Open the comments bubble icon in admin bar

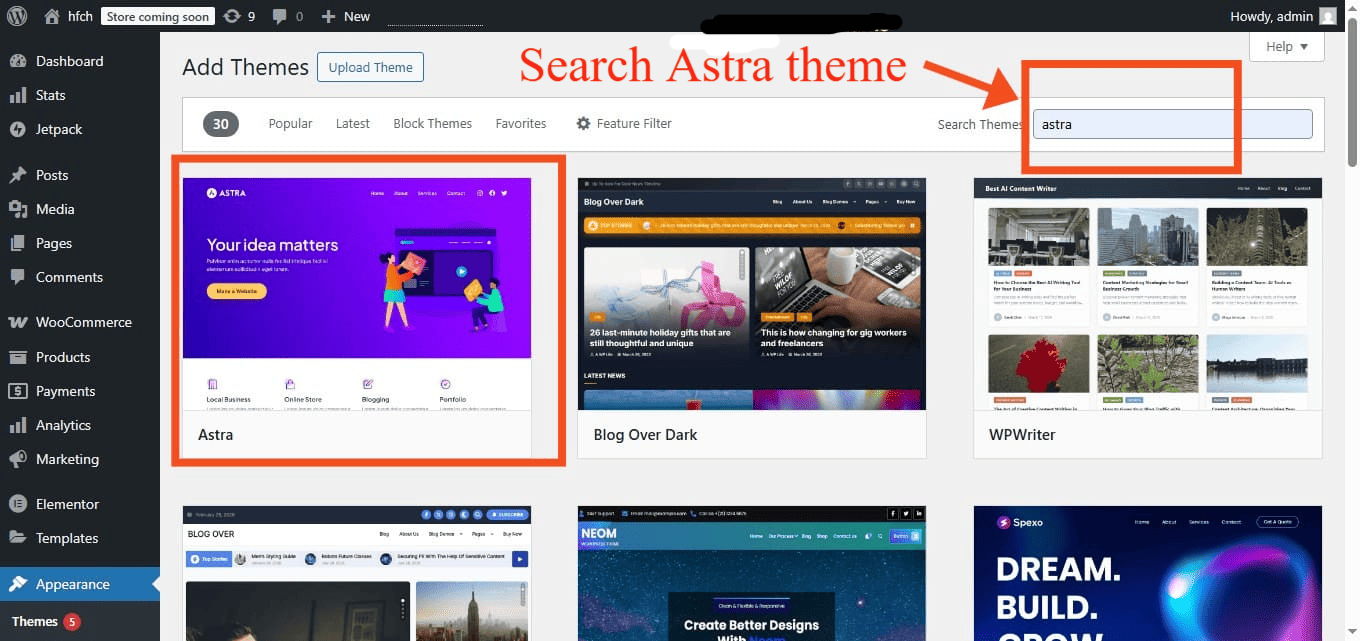[279, 16]
